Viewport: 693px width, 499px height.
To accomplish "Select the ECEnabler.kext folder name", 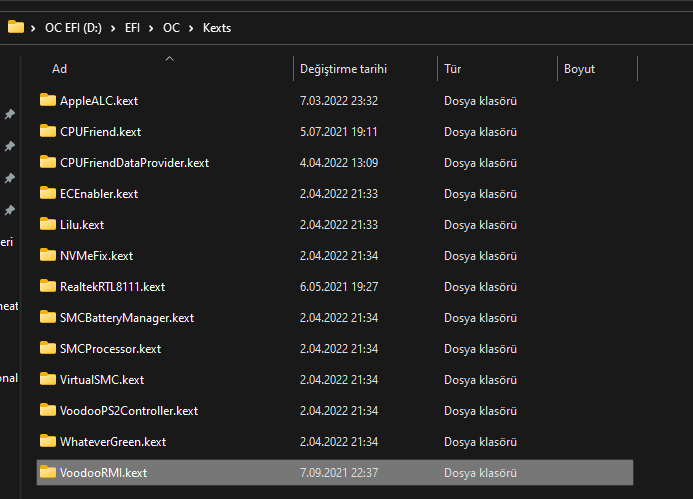I will click(99, 193).
